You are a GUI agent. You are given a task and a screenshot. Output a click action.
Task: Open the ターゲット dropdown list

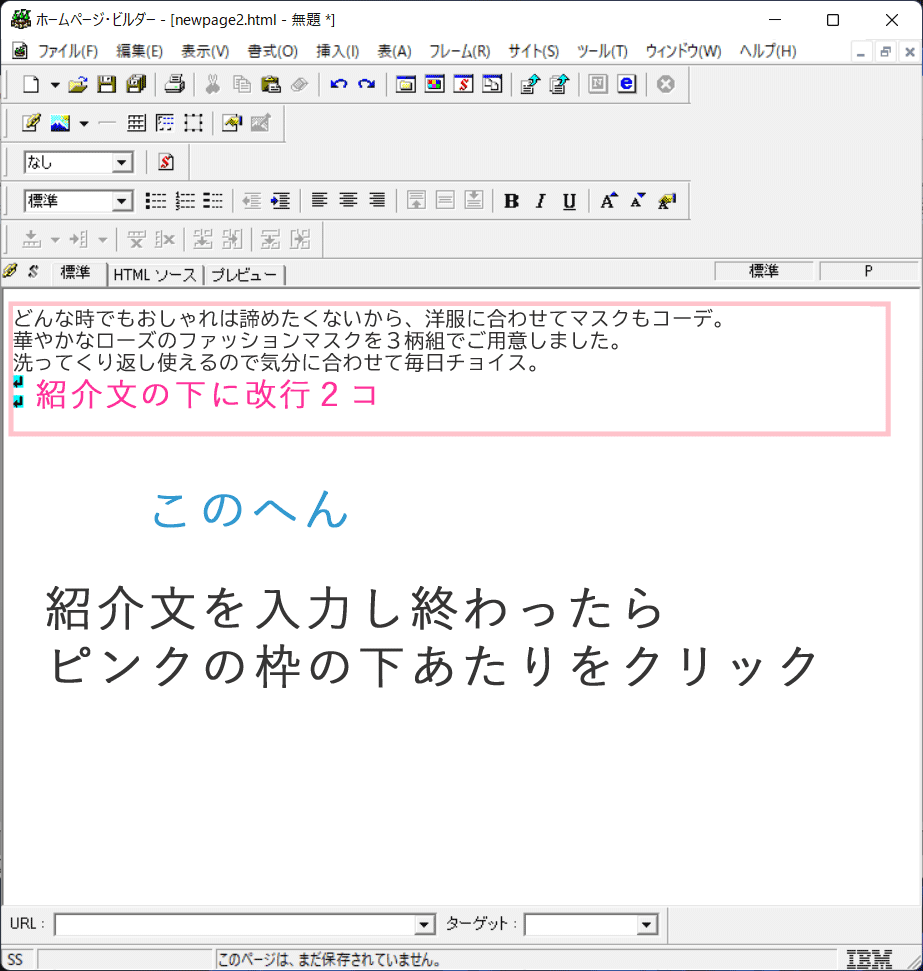coord(646,925)
